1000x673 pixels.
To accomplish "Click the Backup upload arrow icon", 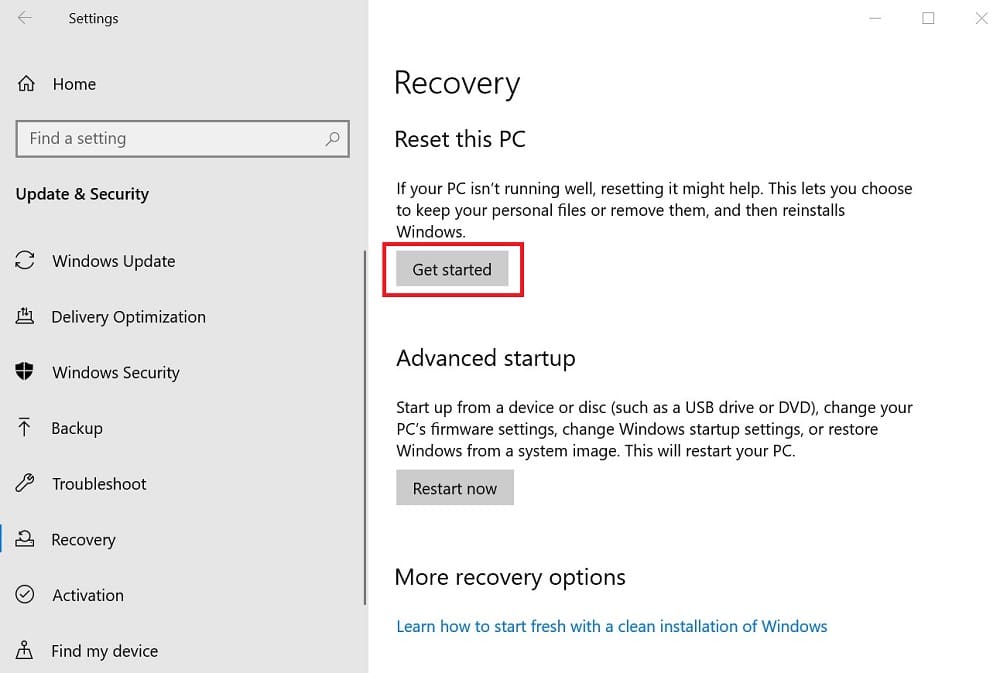I will [24, 427].
